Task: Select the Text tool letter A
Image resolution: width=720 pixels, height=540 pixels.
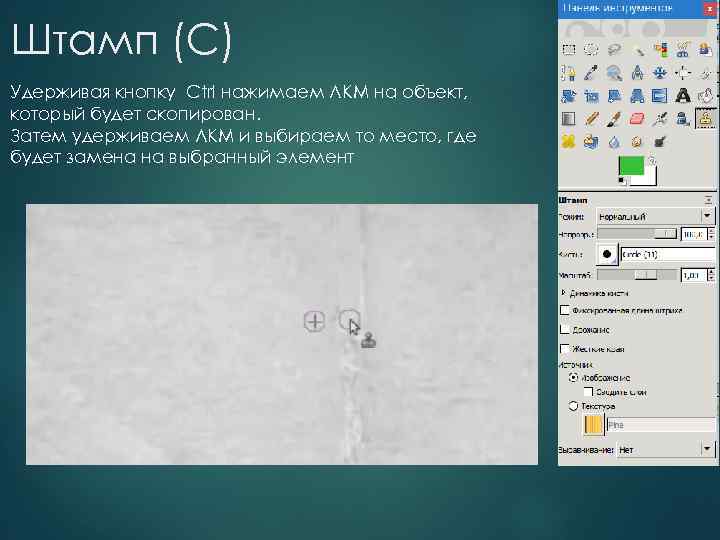Action: (683, 96)
